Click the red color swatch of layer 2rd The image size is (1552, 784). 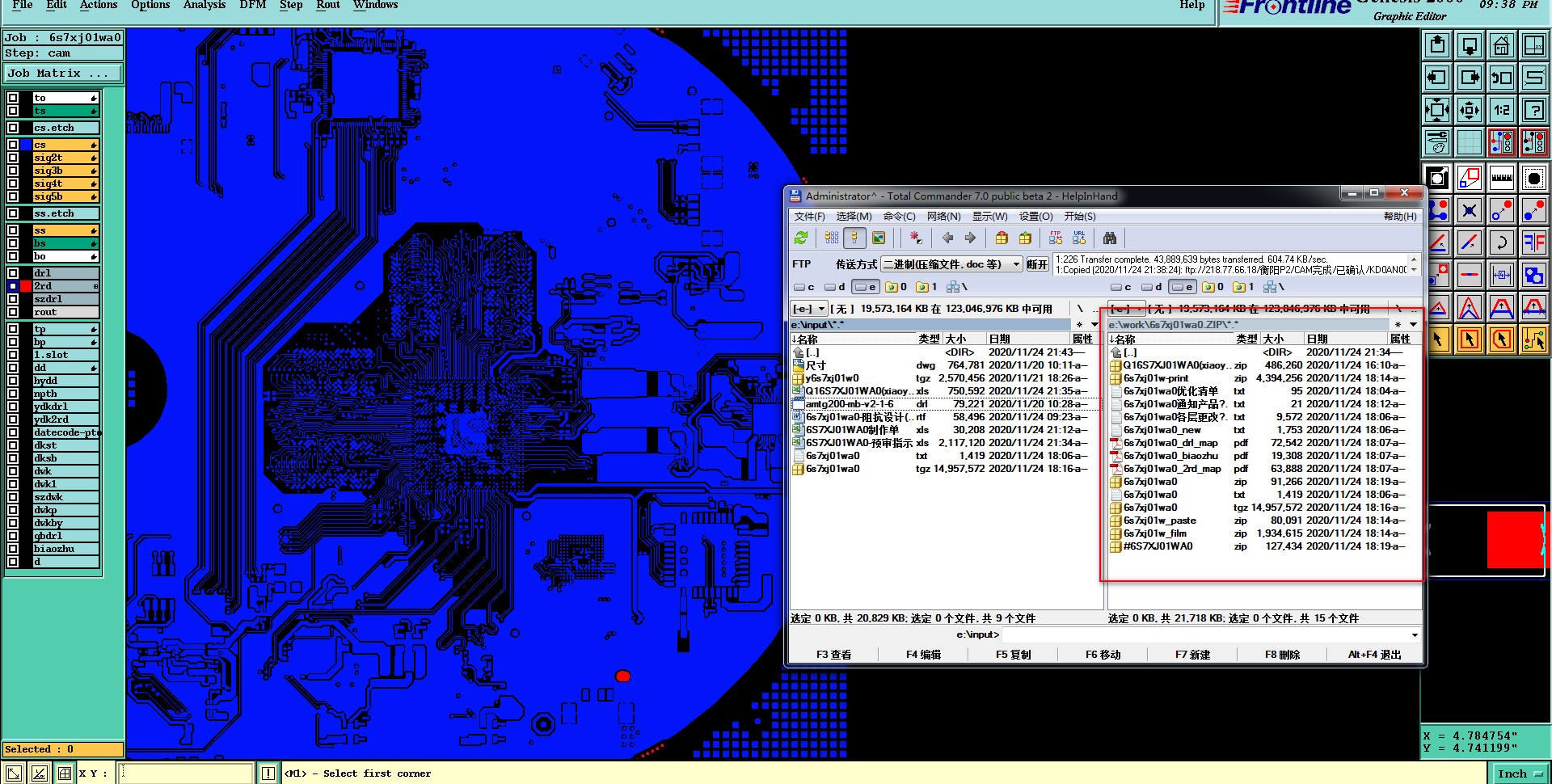pos(26,286)
